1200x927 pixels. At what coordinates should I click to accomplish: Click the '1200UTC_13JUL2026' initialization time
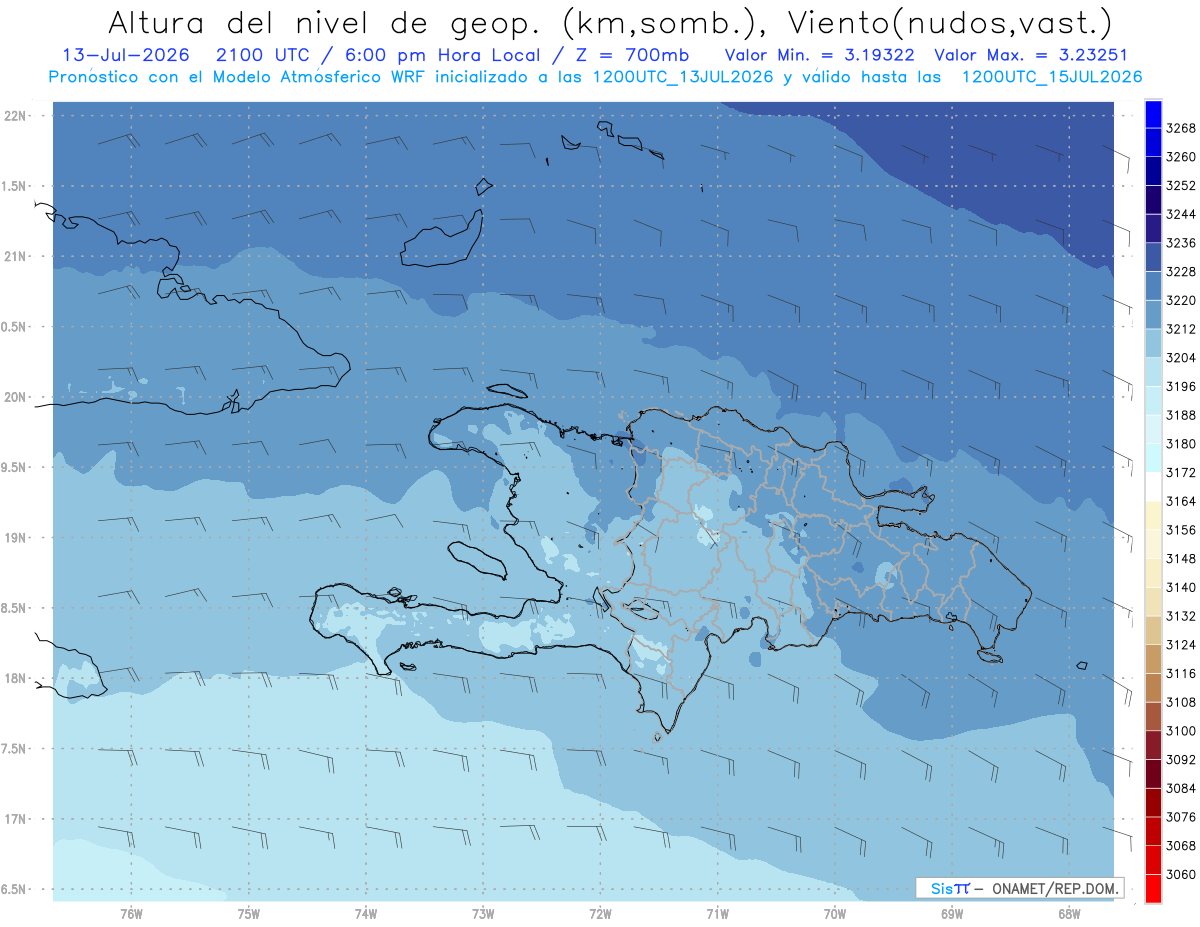pyautogui.click(x=683, y=77)
